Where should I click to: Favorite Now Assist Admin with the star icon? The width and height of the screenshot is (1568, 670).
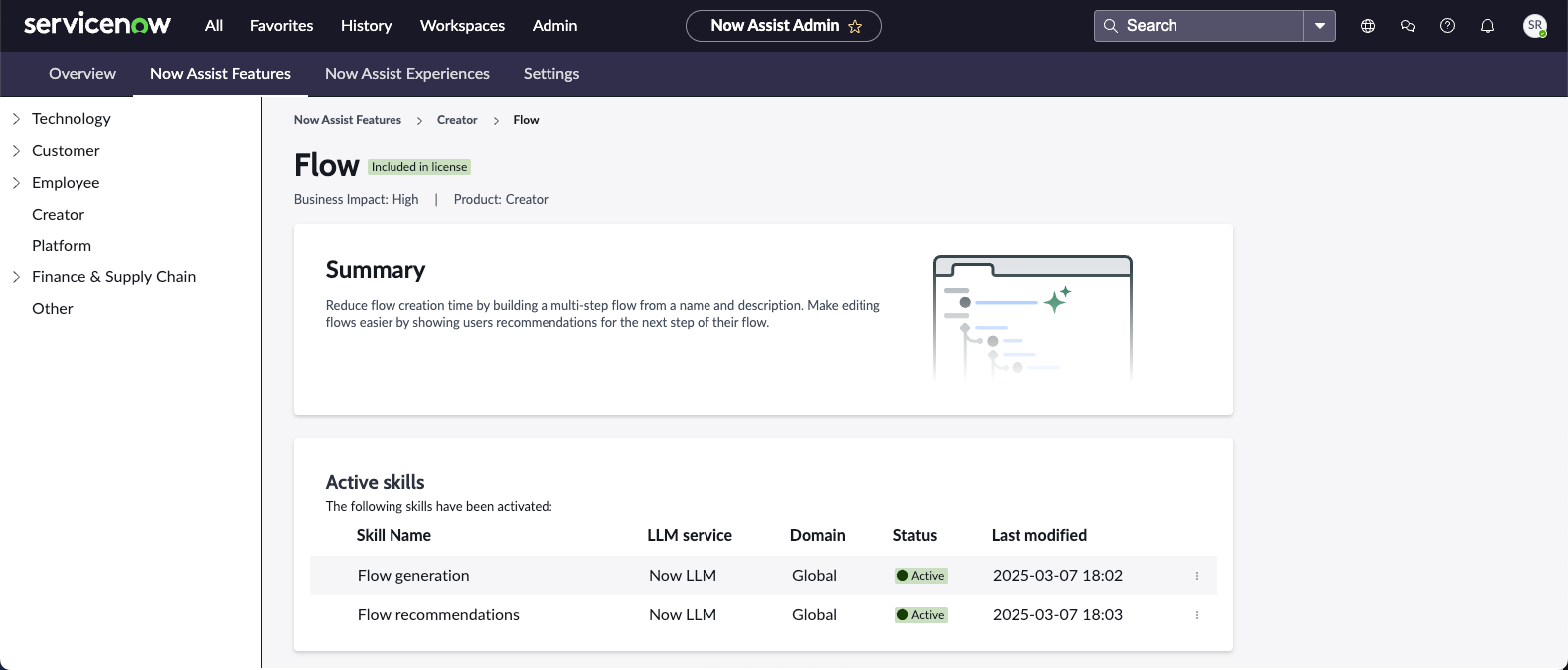pos(855,26)
